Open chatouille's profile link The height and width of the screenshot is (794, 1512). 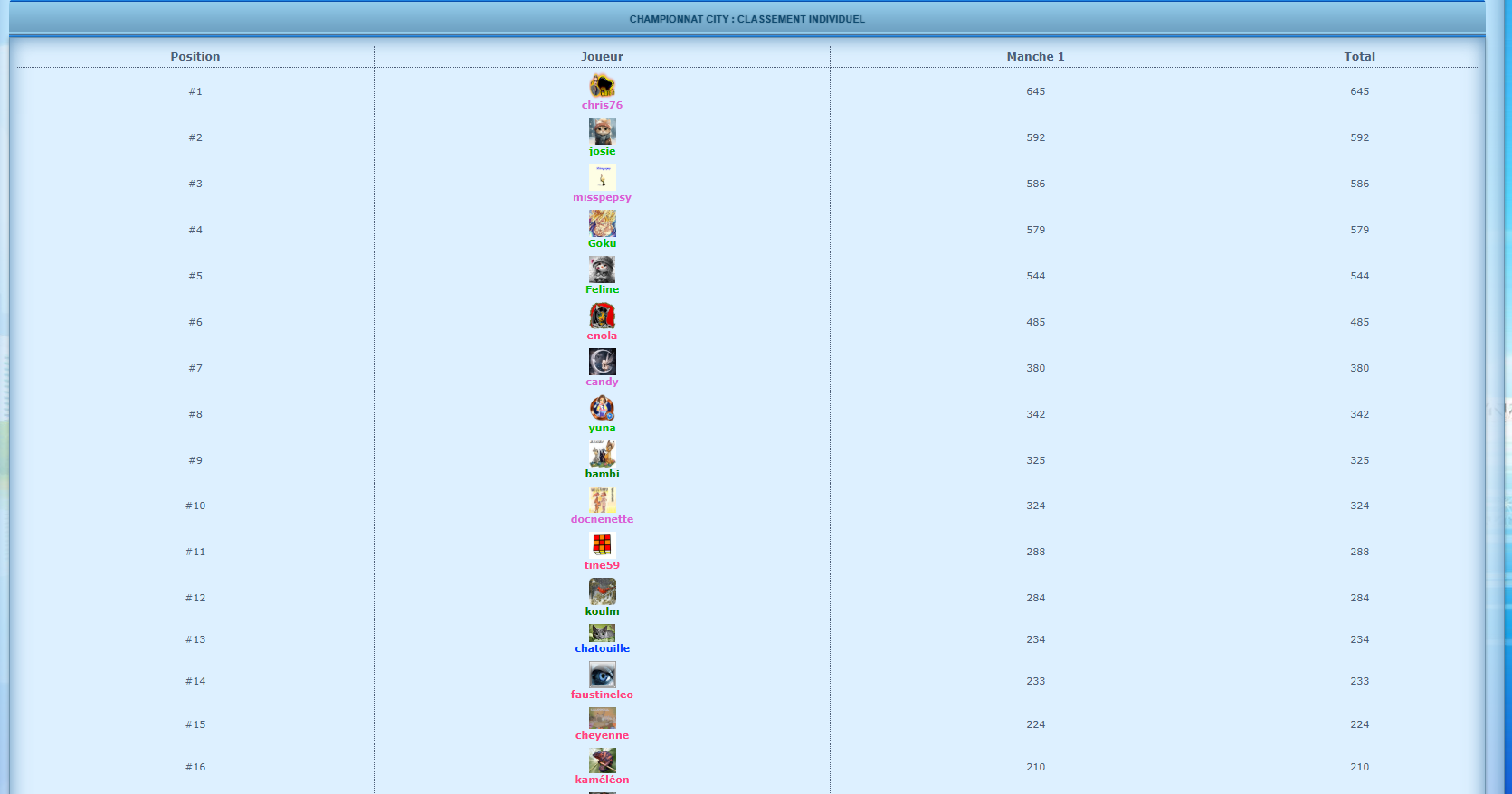(x=602, y=648)
